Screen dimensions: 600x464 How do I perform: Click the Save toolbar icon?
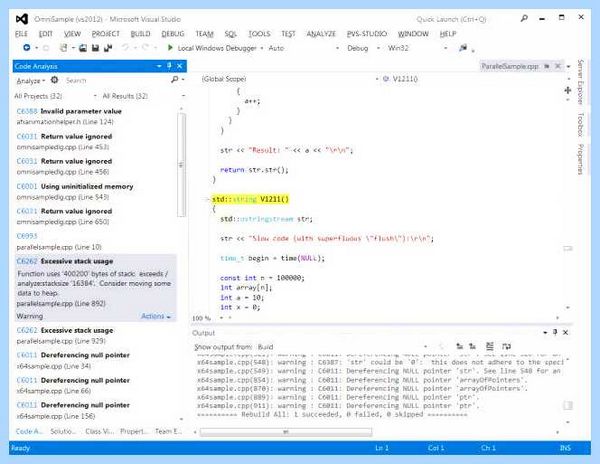[95, 48]
